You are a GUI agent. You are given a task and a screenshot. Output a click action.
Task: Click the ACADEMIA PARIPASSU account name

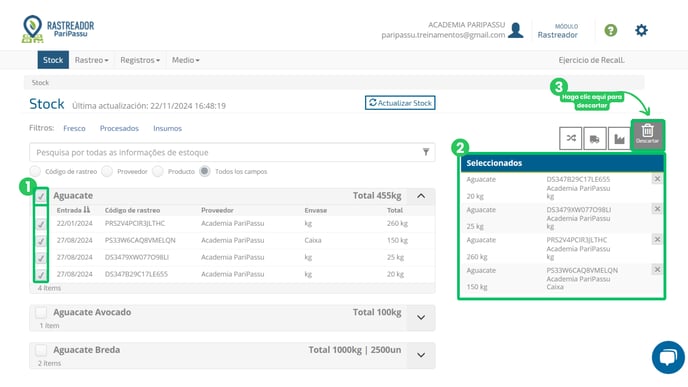pos(466,25)
